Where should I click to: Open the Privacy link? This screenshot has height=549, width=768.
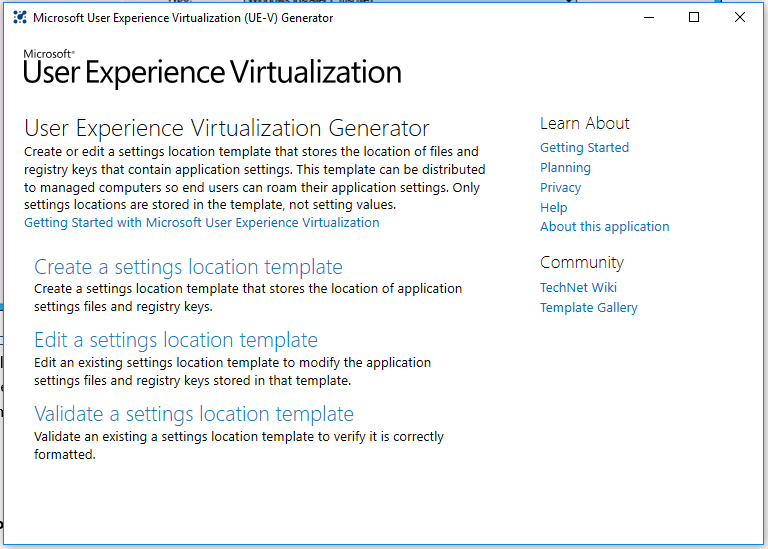click(560, 188)
